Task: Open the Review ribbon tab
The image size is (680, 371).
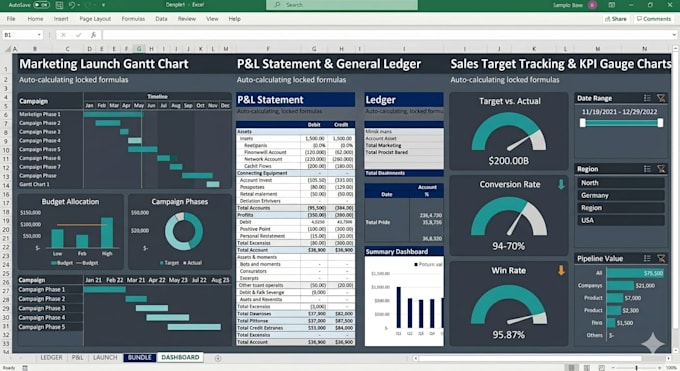Action: (187, 19)
